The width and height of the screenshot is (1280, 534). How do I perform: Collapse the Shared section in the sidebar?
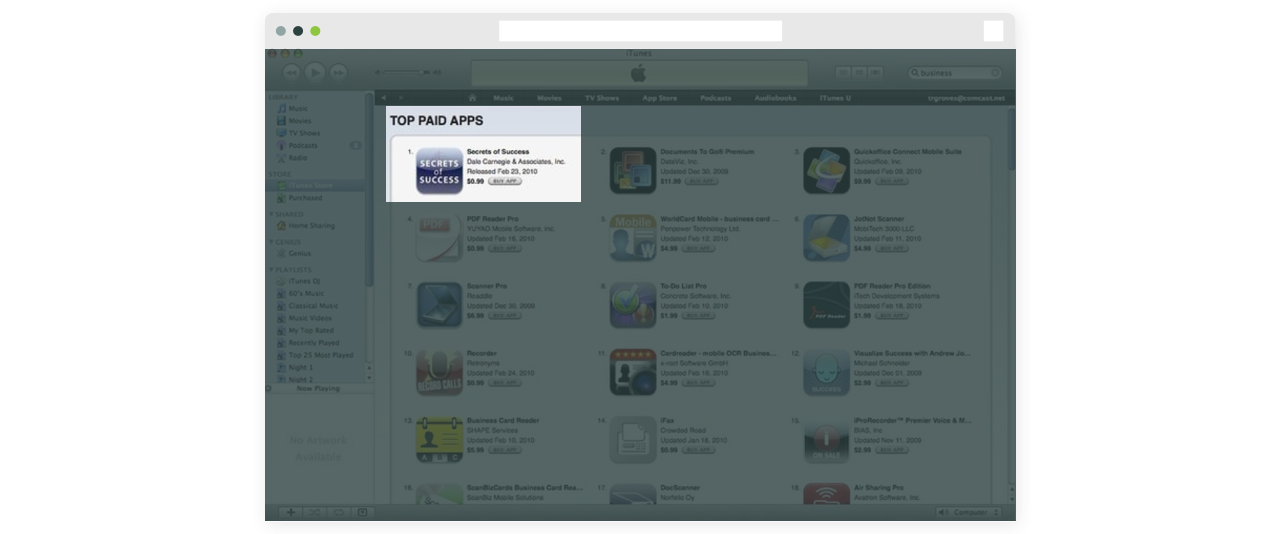[x=271, y=214]
